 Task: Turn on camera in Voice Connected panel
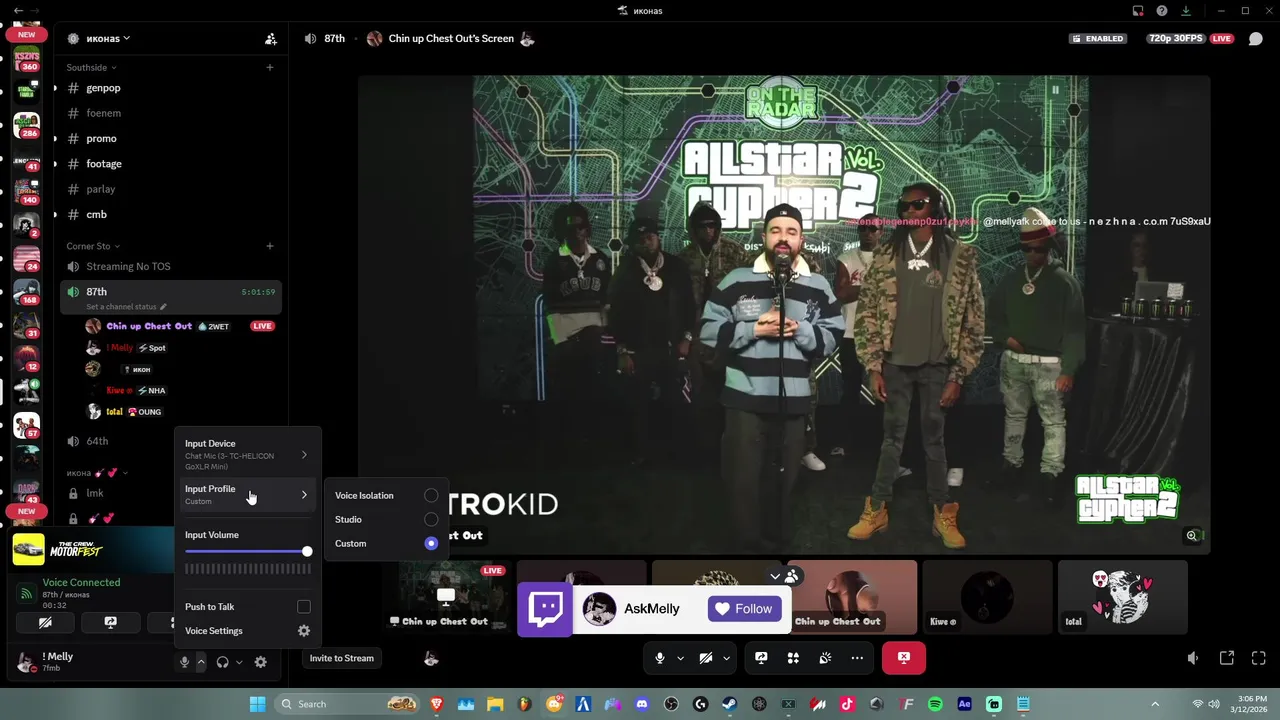[45, 622]
